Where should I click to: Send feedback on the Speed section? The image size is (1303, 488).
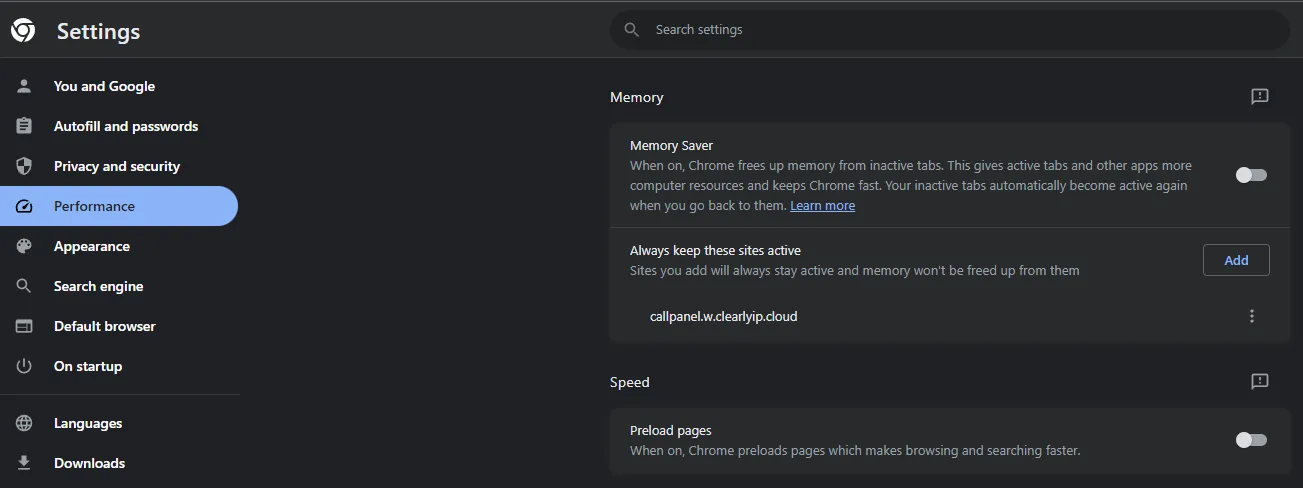point(1260,382)
